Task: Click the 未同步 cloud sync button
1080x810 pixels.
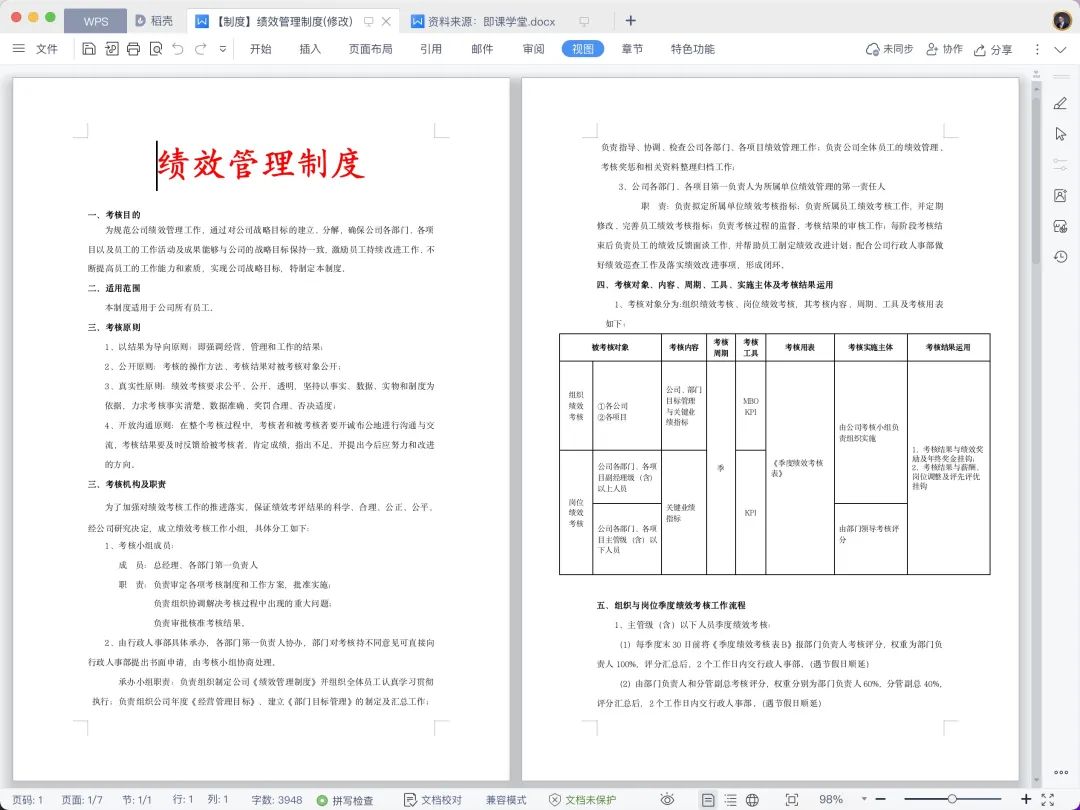Action: [x=889, y=49]
